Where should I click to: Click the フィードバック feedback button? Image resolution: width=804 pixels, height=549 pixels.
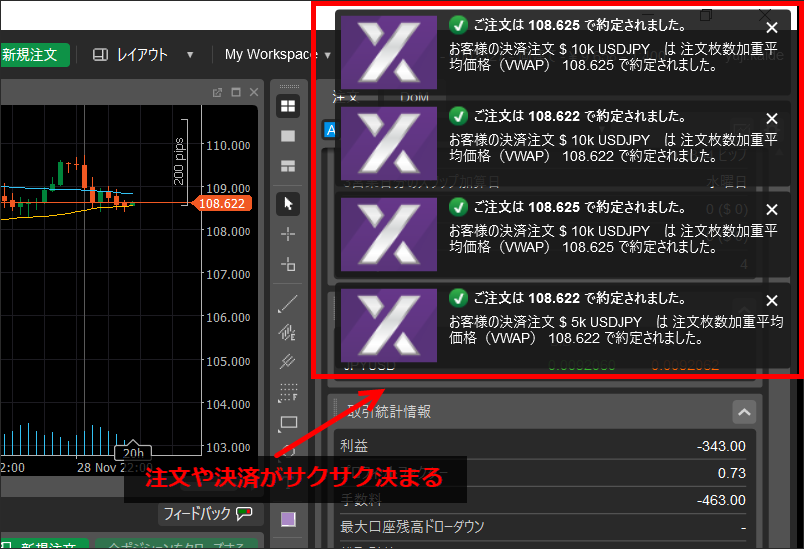(205, 514)
